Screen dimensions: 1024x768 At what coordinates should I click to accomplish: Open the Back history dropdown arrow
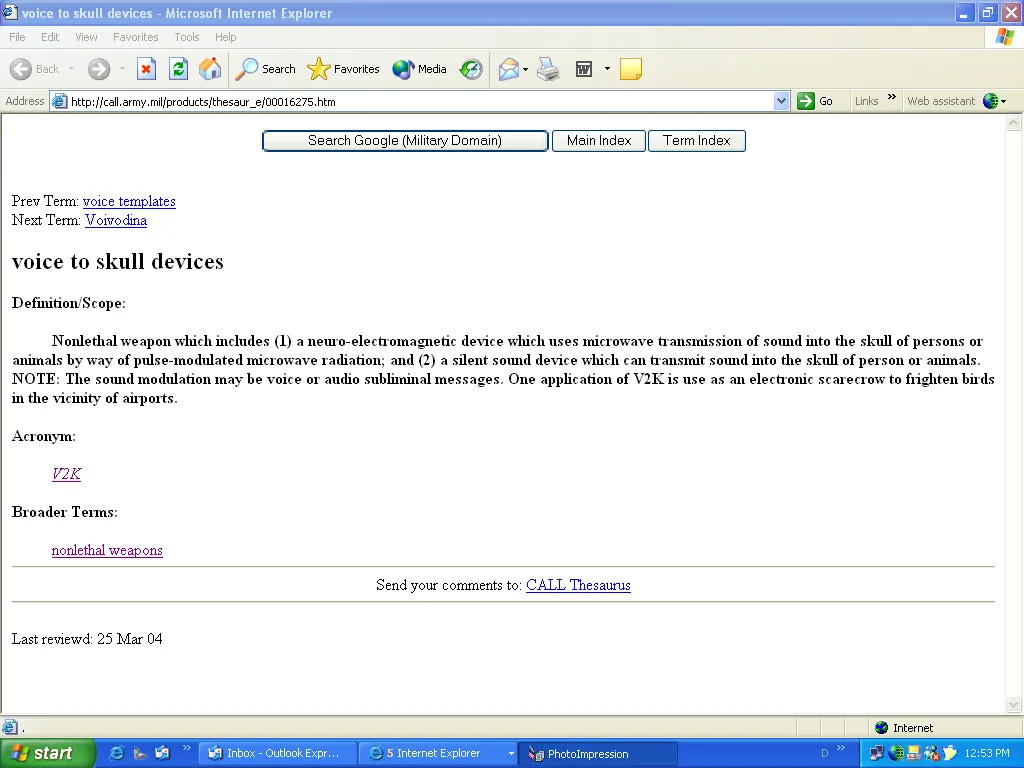(71, 69)
